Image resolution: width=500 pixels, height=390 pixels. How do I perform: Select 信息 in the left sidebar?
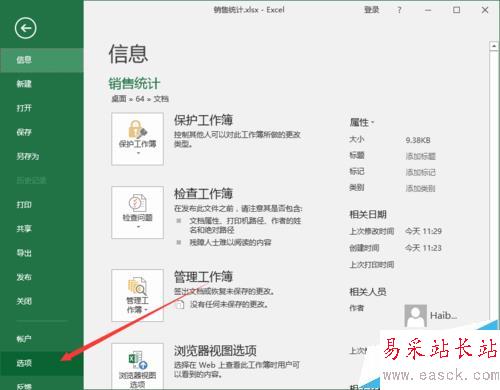42,60
